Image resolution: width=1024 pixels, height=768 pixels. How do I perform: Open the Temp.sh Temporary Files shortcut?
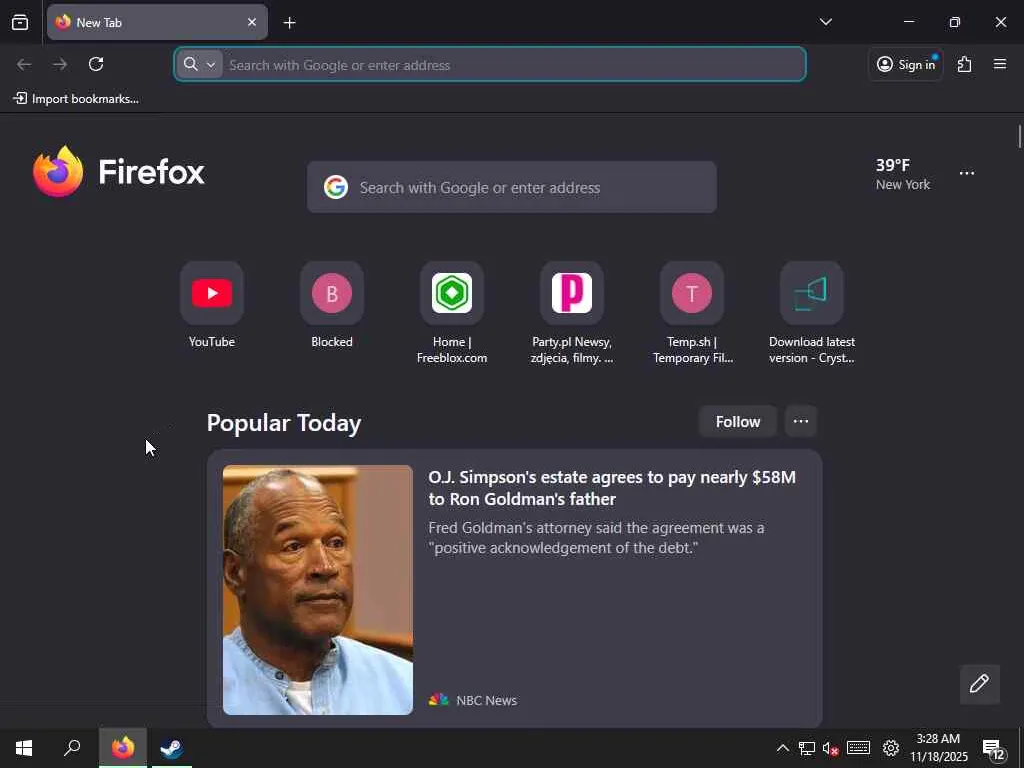tap(692, 313)
